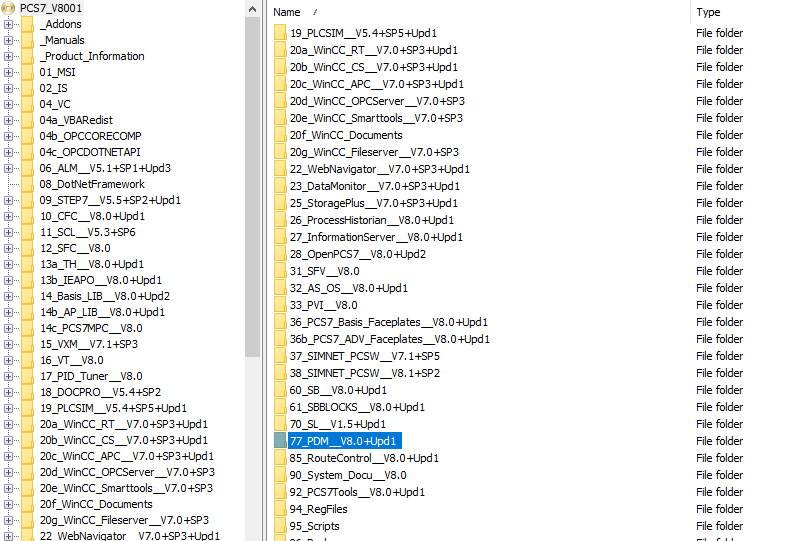Expand the 10_CFC__V8.0+Upd1 tree node
This screenshot has height=541, width=797.
click(x=8, y=217)
